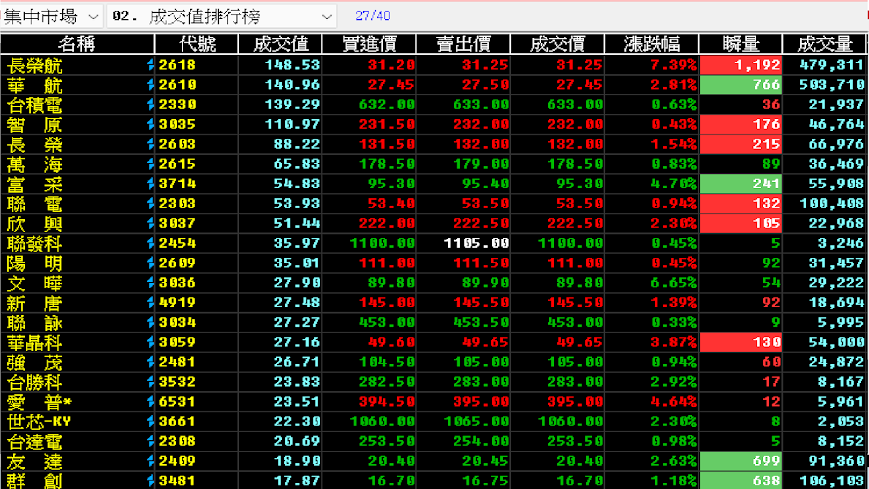The width and height of the screenshot is (869, 489).
Task: Click the lightning icon next to 新唐
Action: click(x=150, y=303)
